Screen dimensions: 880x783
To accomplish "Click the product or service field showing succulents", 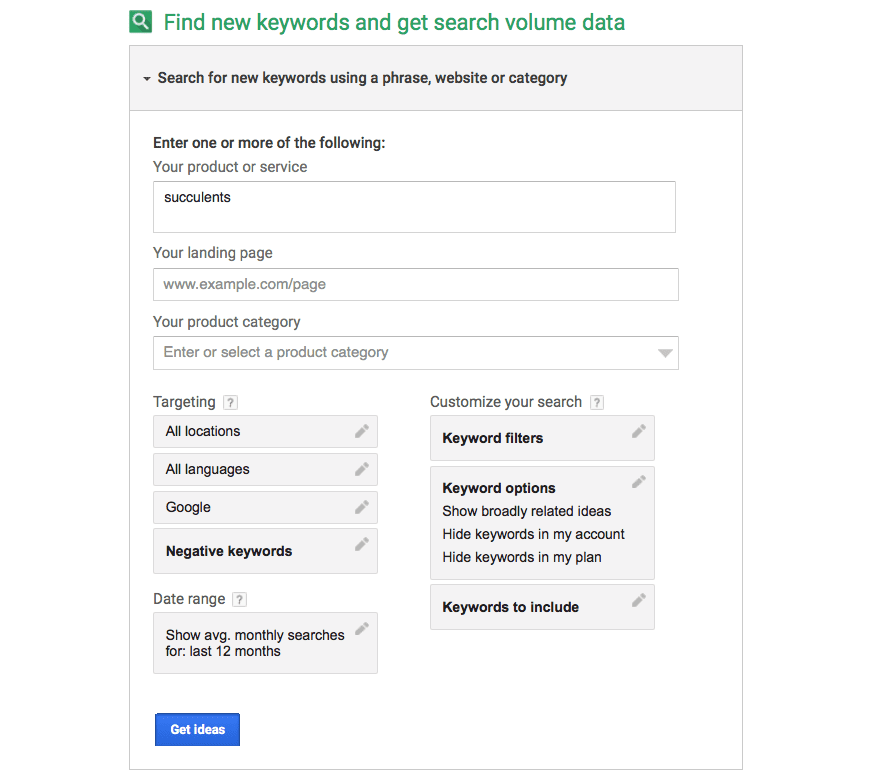I will click(x=415, y=207).
